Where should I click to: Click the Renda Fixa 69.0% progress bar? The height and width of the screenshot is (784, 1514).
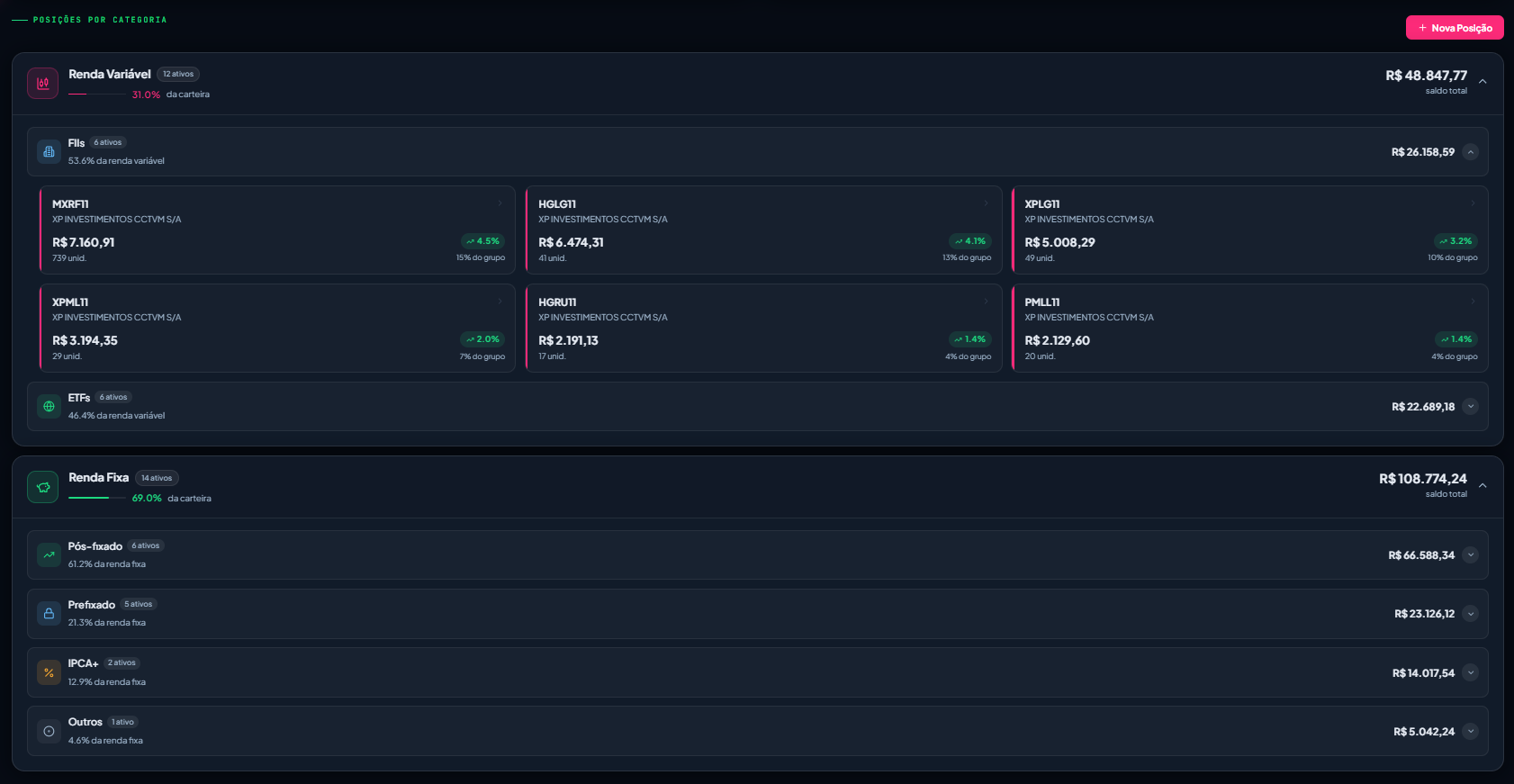(97, 498)
